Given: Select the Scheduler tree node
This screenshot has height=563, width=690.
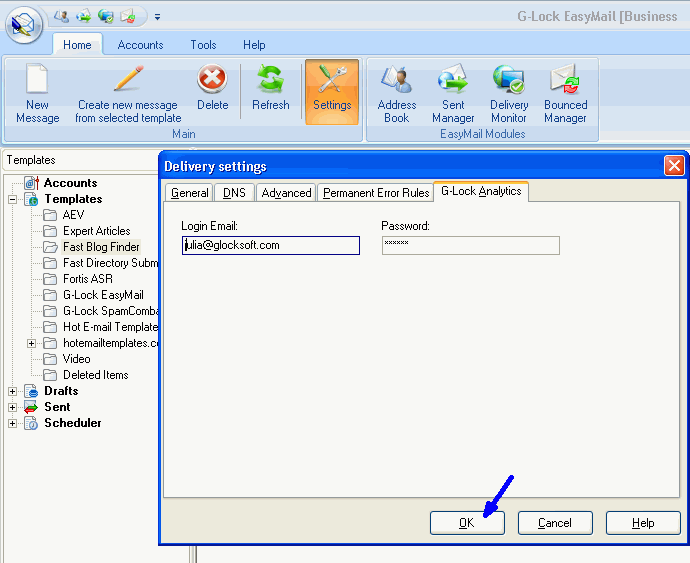Looking at the screenshot, I should click(73, 423).
